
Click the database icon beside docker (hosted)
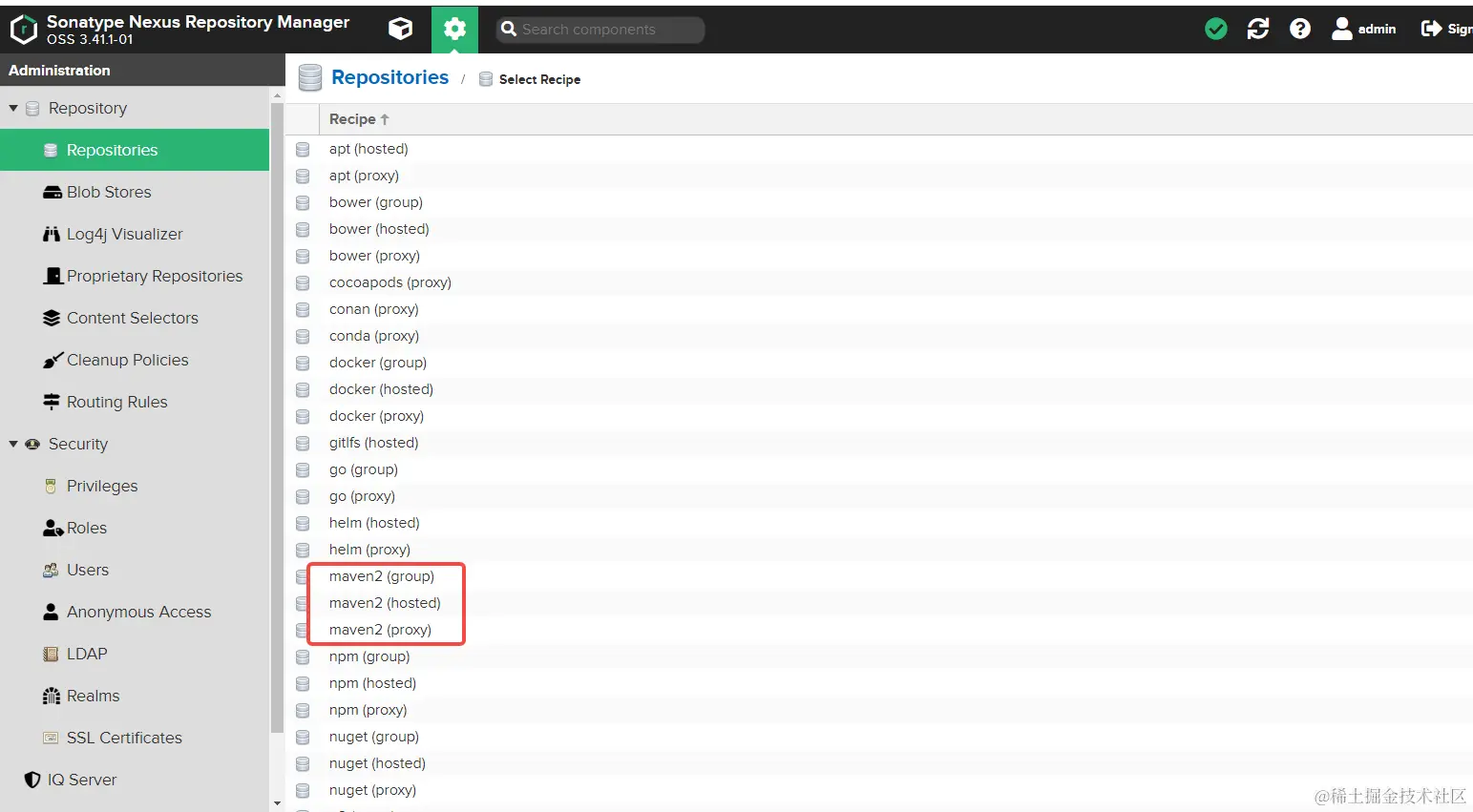point(303,389)
